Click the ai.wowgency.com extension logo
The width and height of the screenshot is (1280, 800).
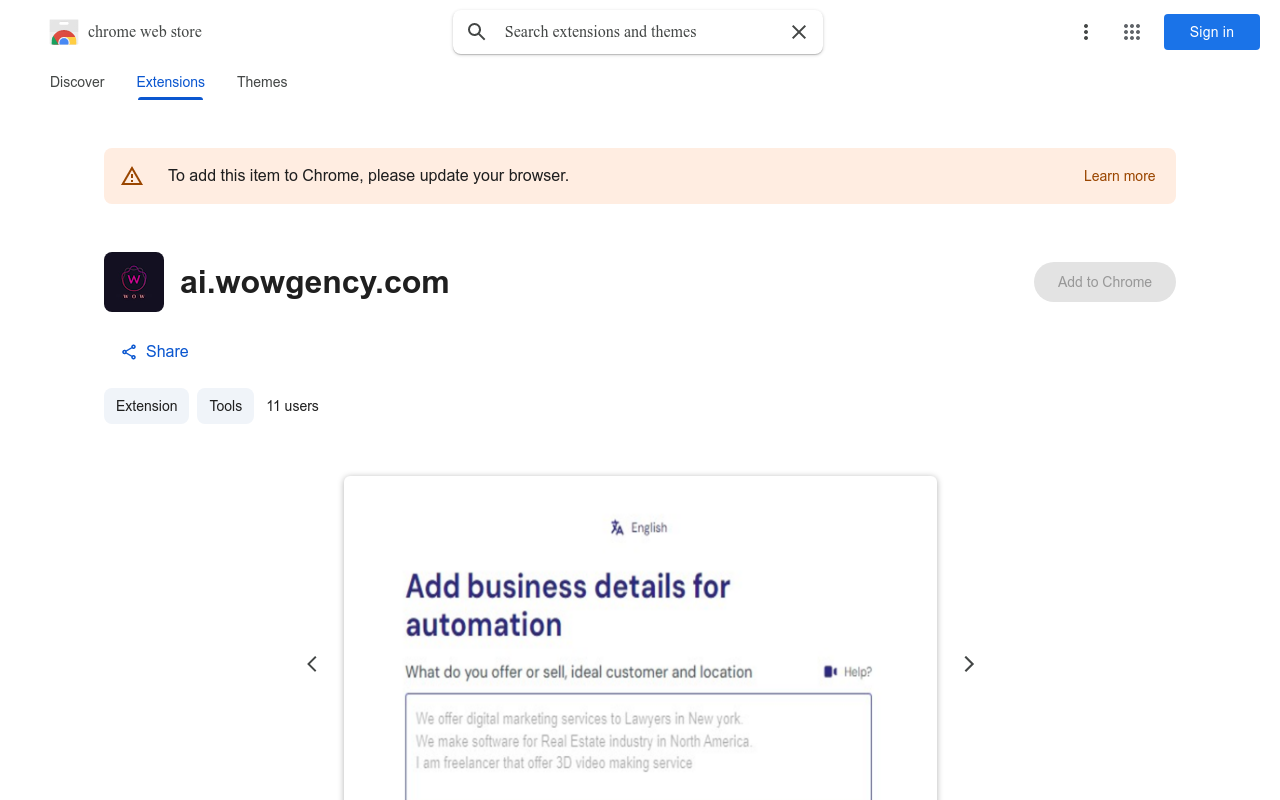coord(134,282)
